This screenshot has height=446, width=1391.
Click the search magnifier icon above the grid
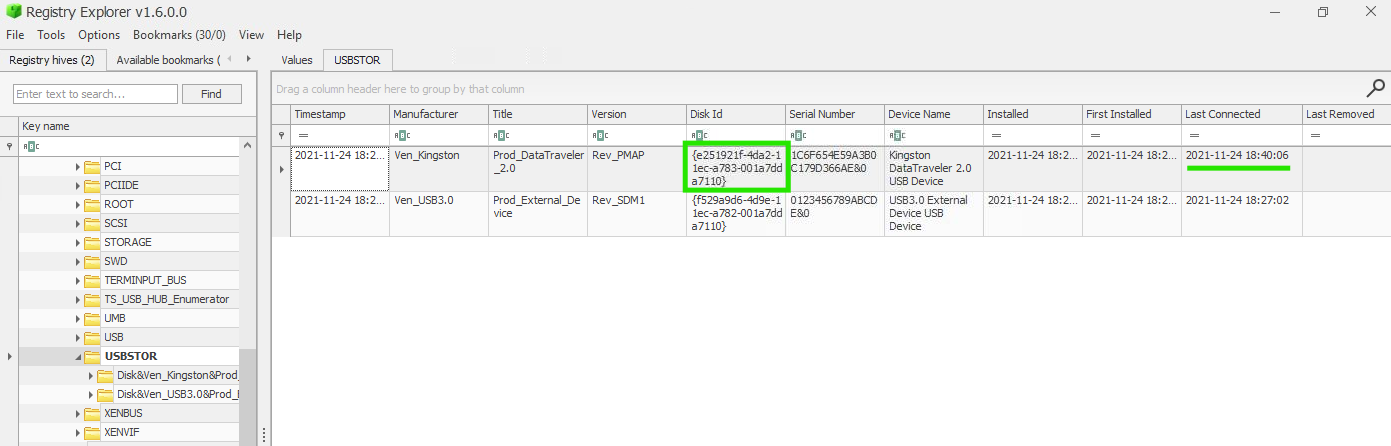pos(1376,88)
